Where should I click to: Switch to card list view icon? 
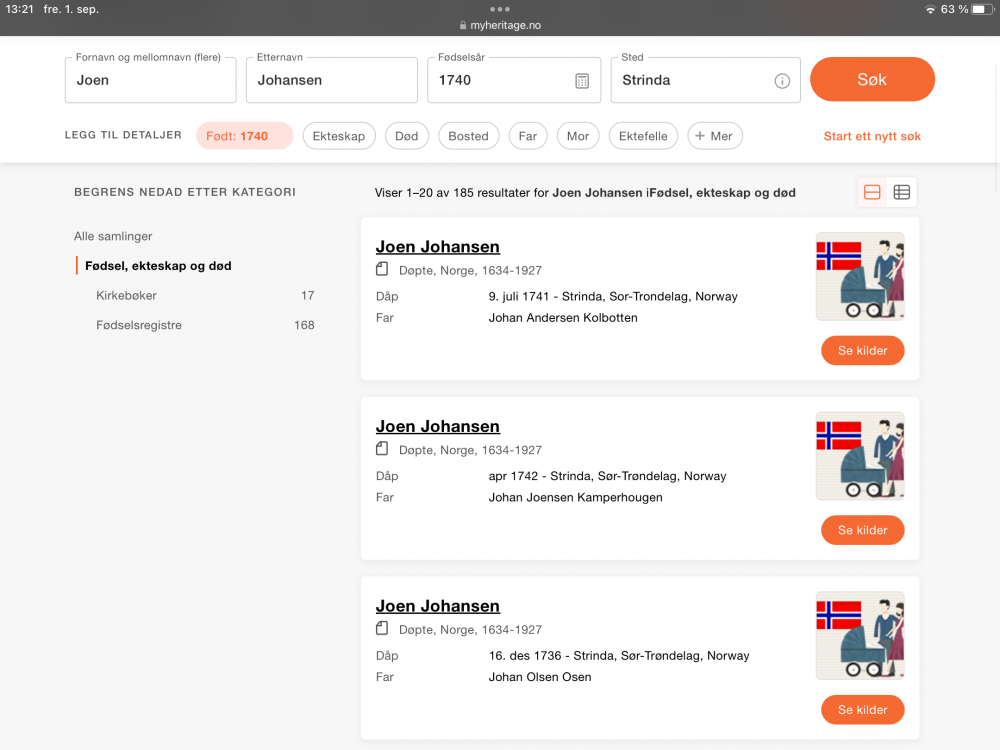[872, 192]
